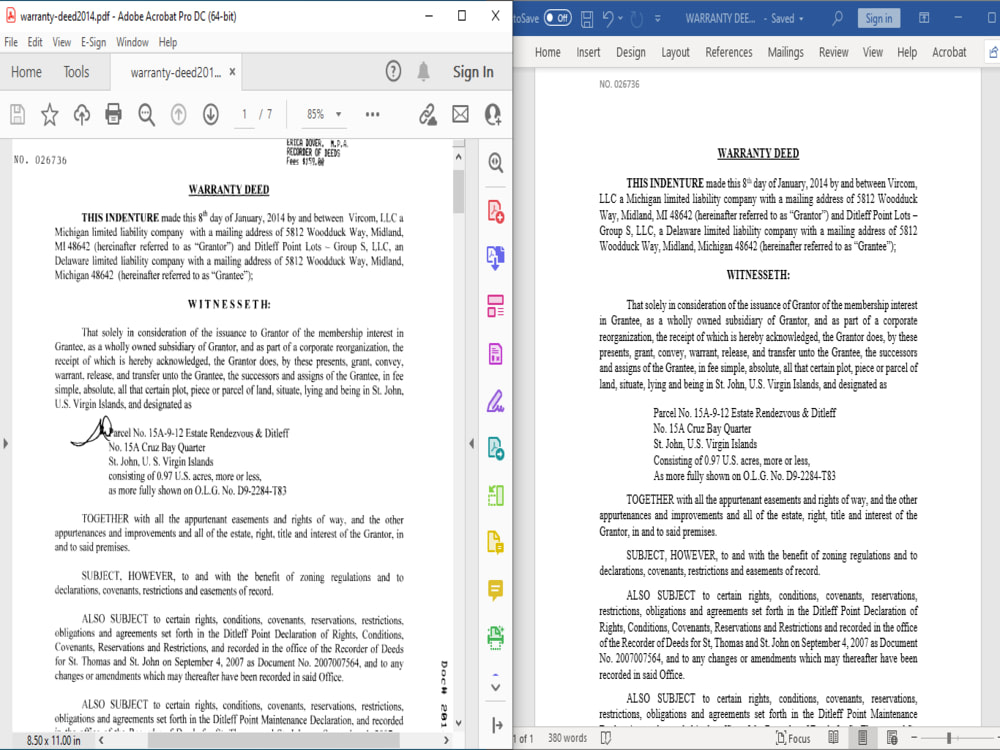Click 380 words count in status bar

tap(567, 738)
